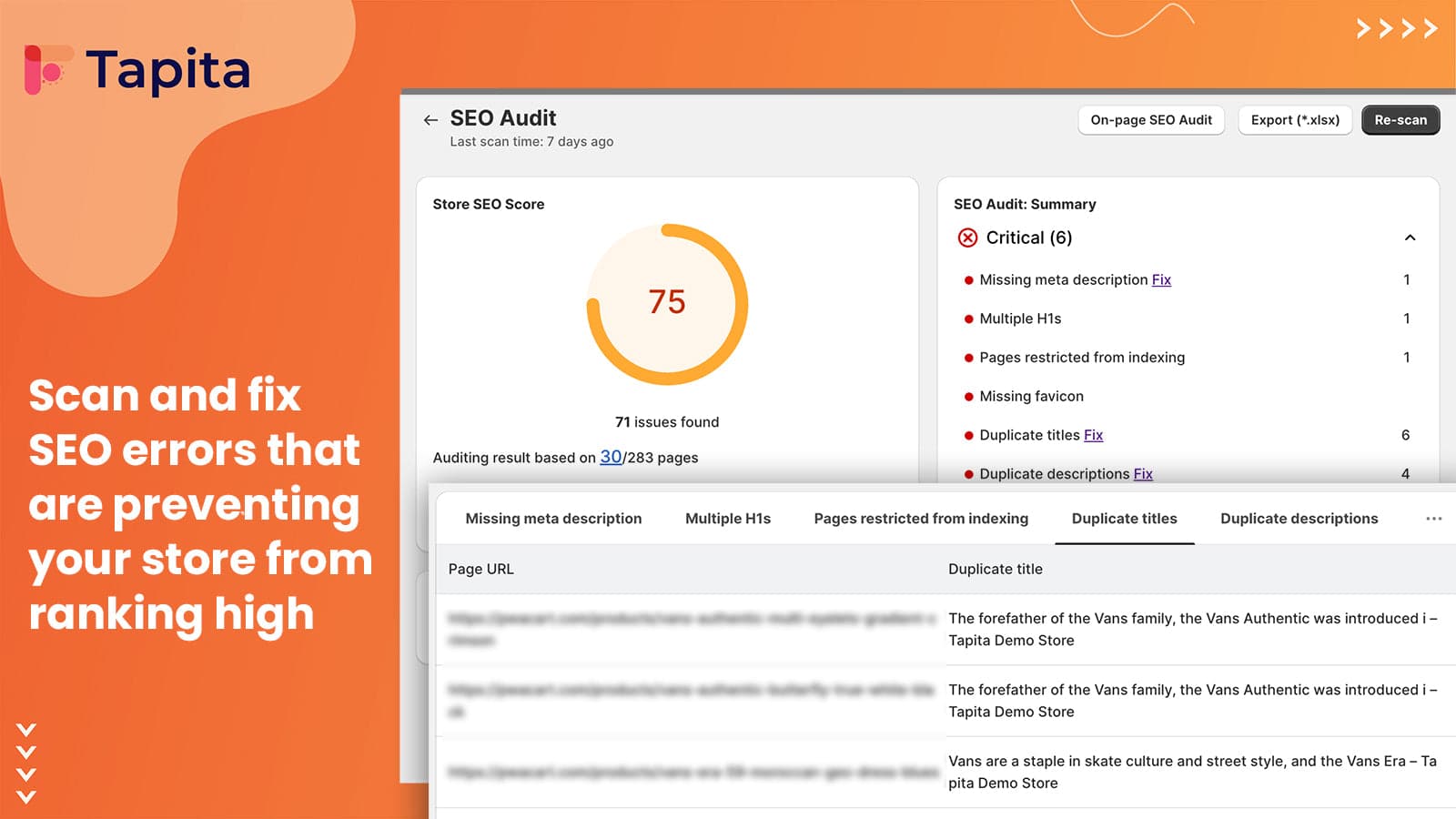Open hidden tabs via the ellipsis icon
This screenshot has height=819, width=1456.
(x=1434, y=519)
